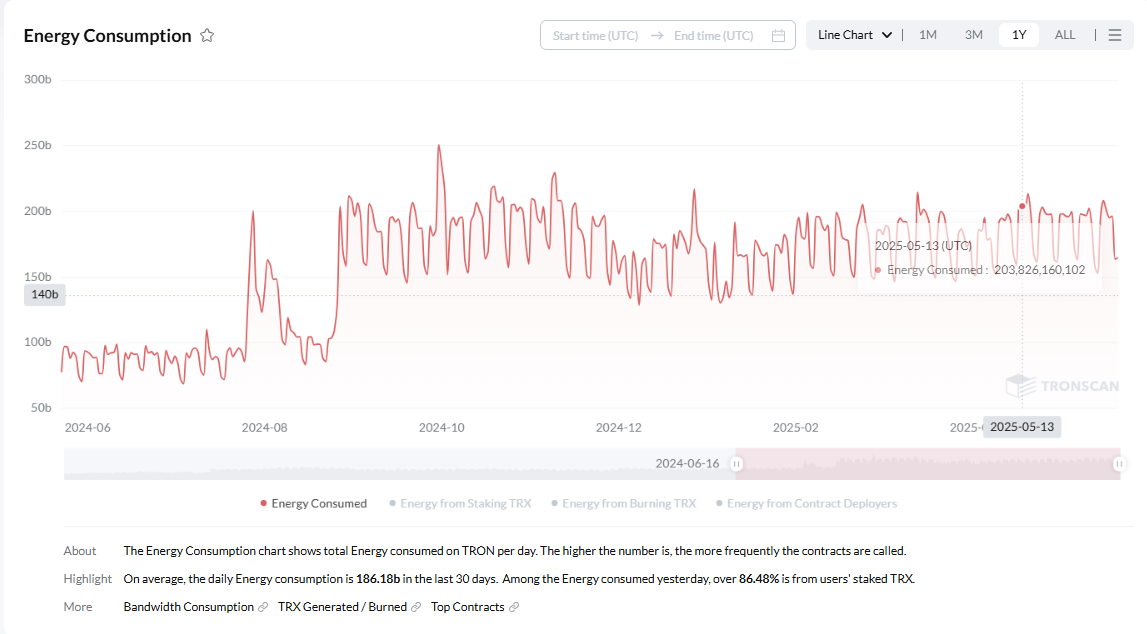The image size is (1147, 634).
Task: Select the ALL time range tab
Action: [x=1065, y=35]
